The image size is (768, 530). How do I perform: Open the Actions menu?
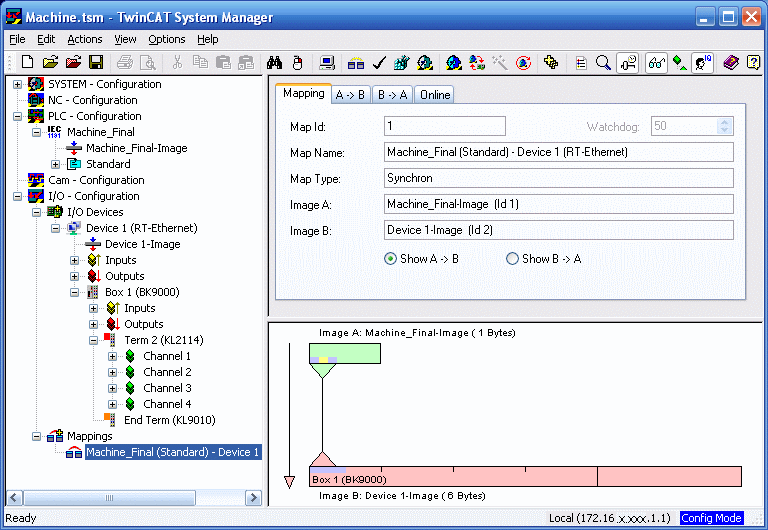point(85,39)
